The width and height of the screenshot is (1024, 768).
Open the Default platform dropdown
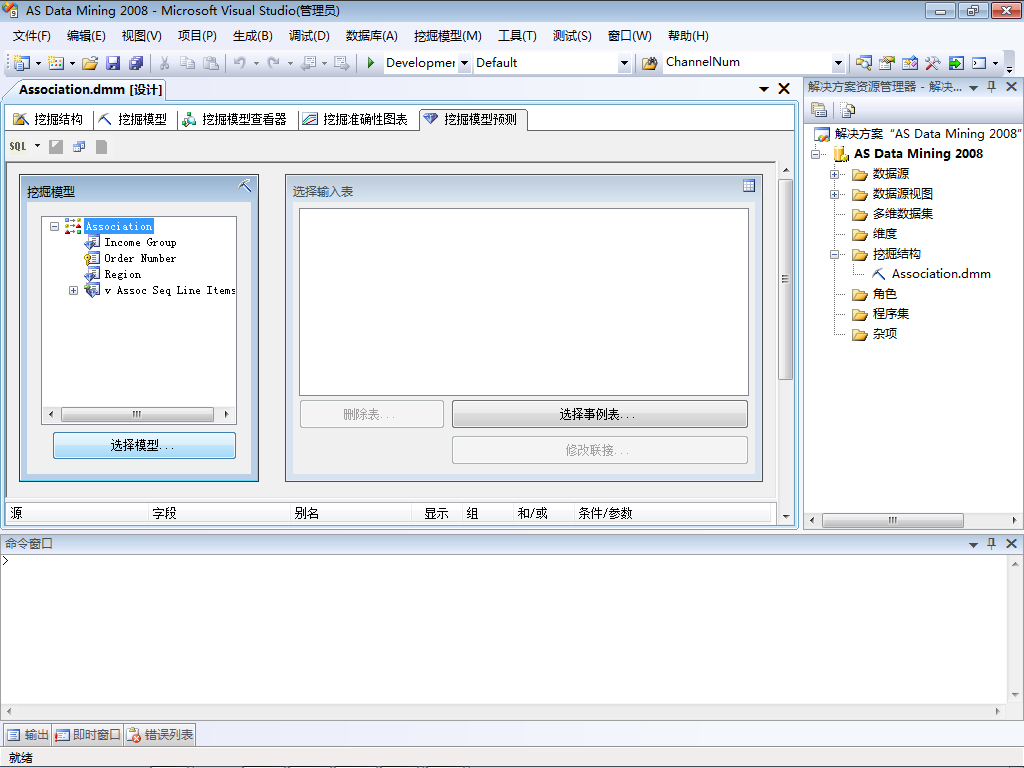624,63
